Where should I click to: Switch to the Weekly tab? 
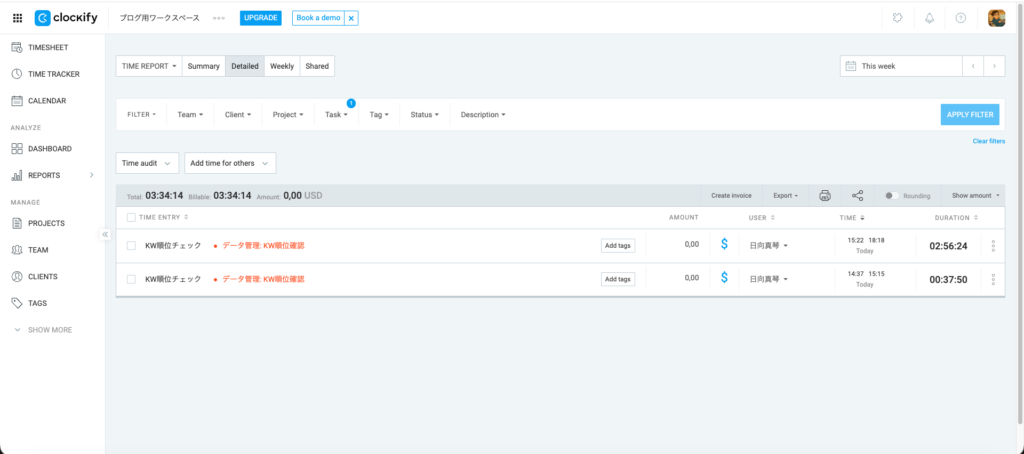(282, 66)
